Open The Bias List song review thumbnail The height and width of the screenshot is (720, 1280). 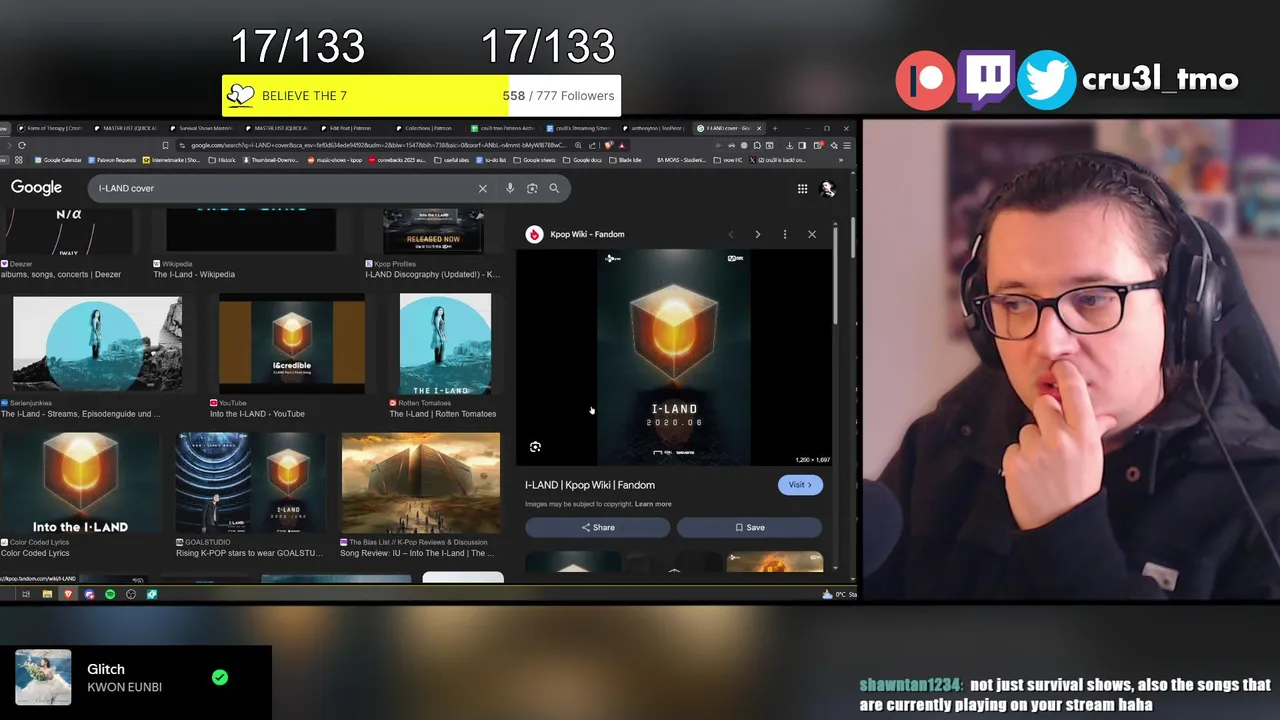pos(421,484)
